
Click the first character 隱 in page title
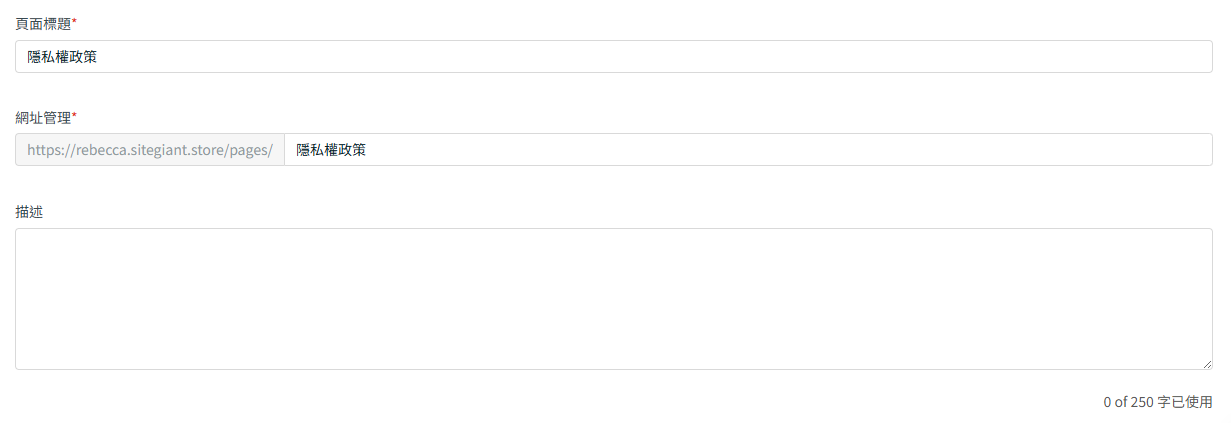[x=34, y=57]
